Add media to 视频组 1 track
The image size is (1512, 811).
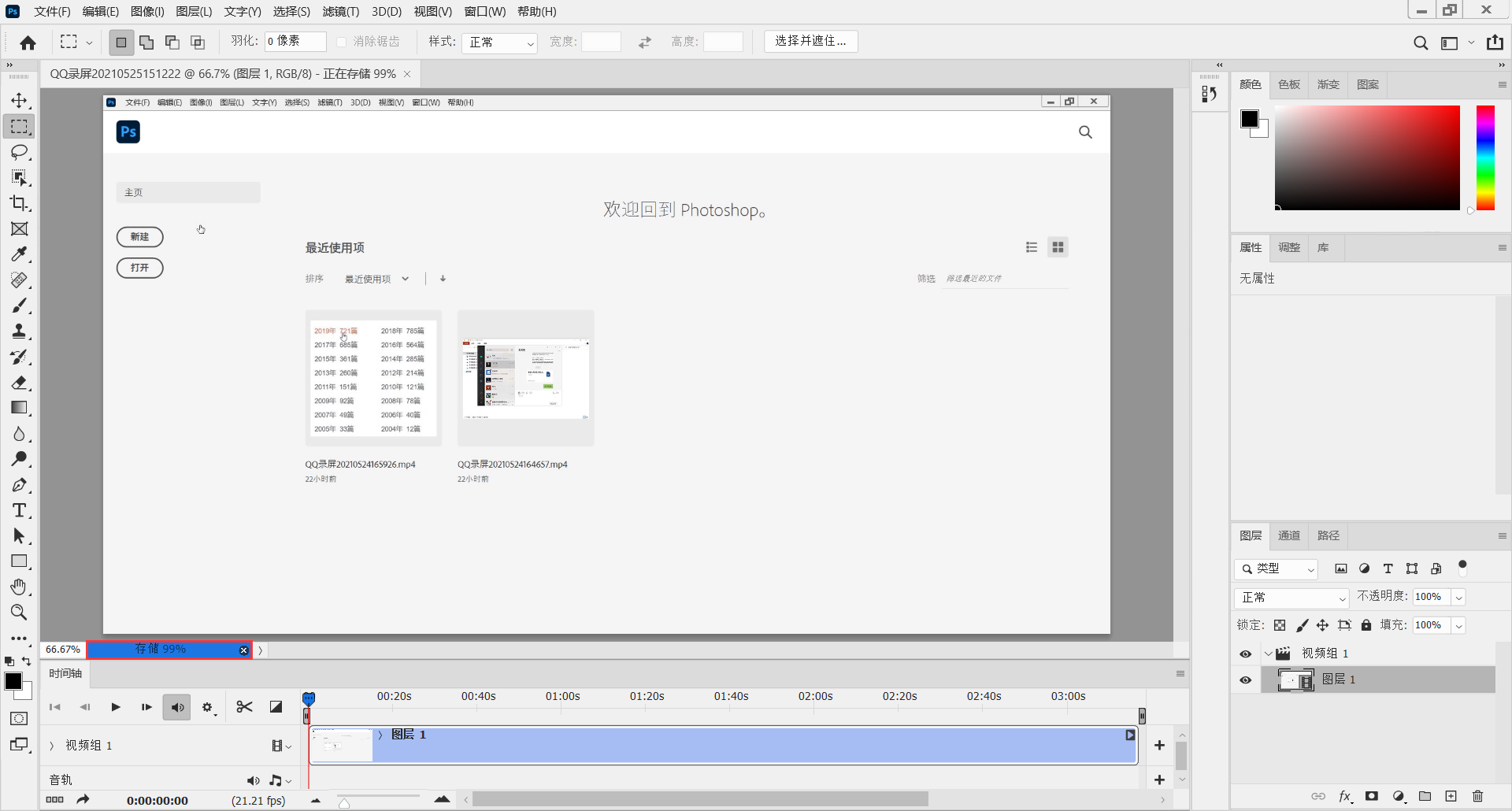[x=1159, y=745]
